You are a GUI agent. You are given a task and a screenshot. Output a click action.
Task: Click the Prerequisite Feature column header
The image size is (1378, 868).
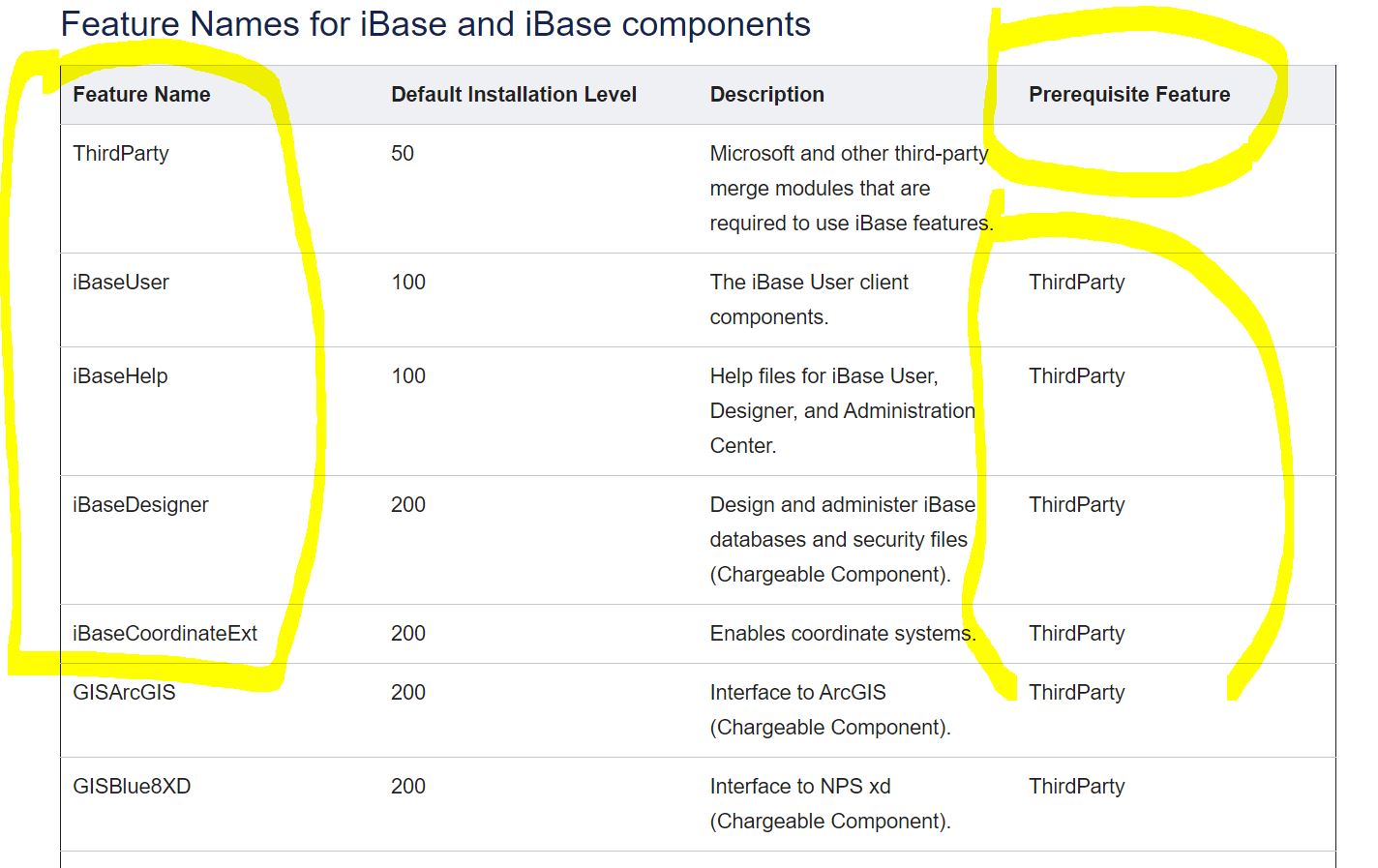[1129, 94]
